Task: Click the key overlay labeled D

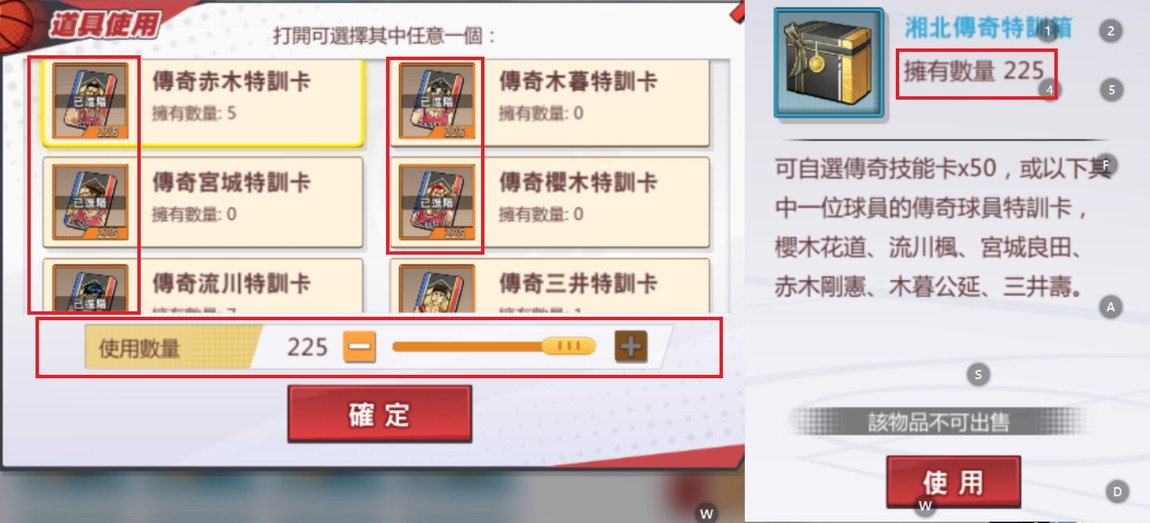Action: click(x=1117, y=491)
